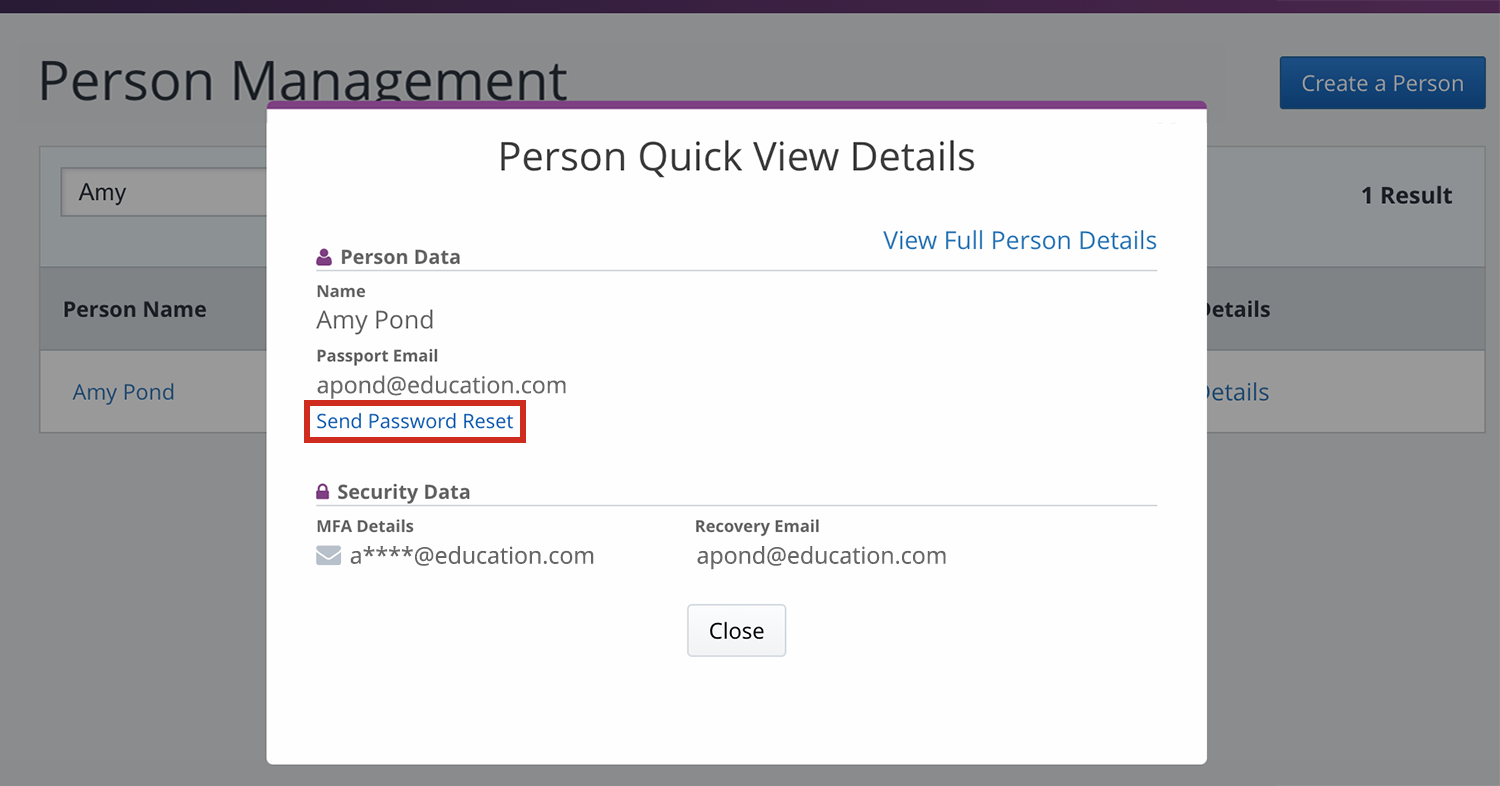Click the Security Data lock icon
1500x786 pixels.
pyautogui.click(x=323, y=492)
